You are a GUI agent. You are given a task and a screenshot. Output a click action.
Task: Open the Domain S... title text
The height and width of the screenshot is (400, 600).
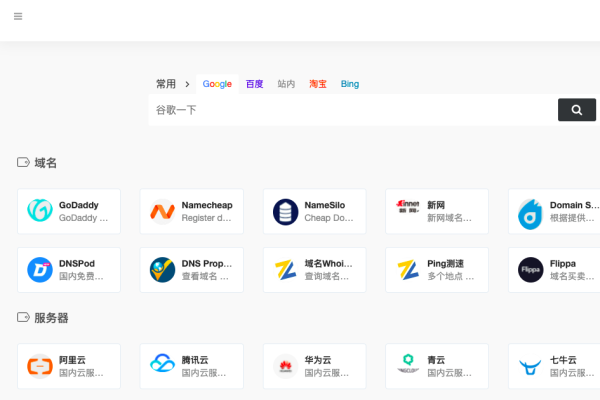click(574, 205)
